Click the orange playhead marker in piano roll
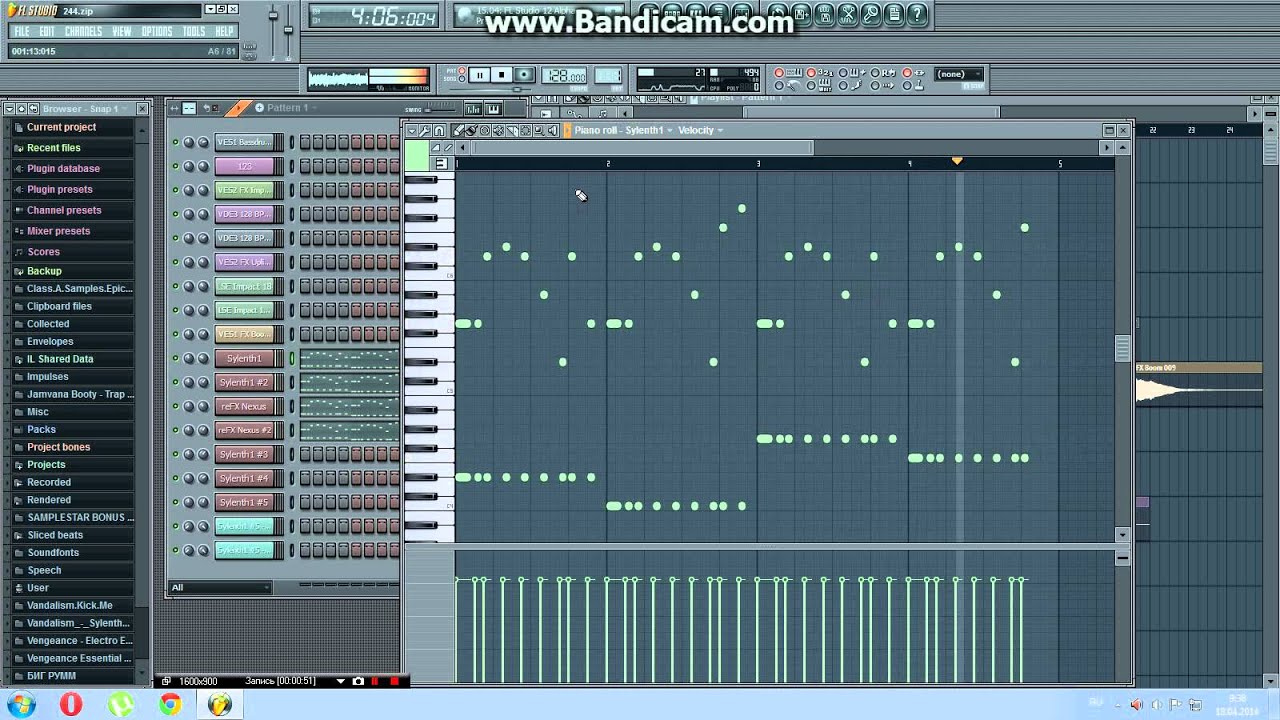This screenshot has width=1280, height=720. [x=957, y=161]
